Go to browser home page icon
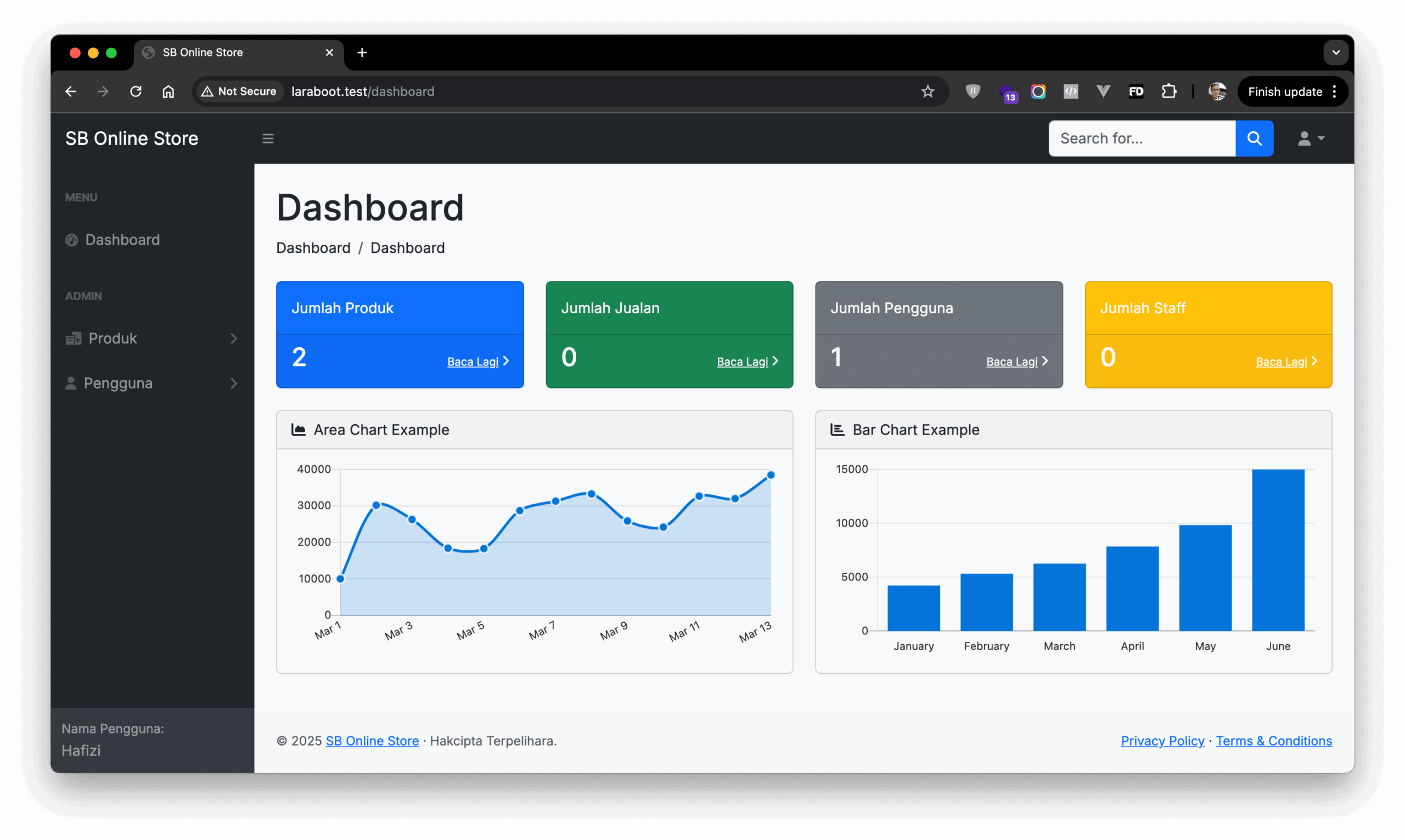Screen dimensions: 1405x840 pyautogui.click(x=168, y=92)
